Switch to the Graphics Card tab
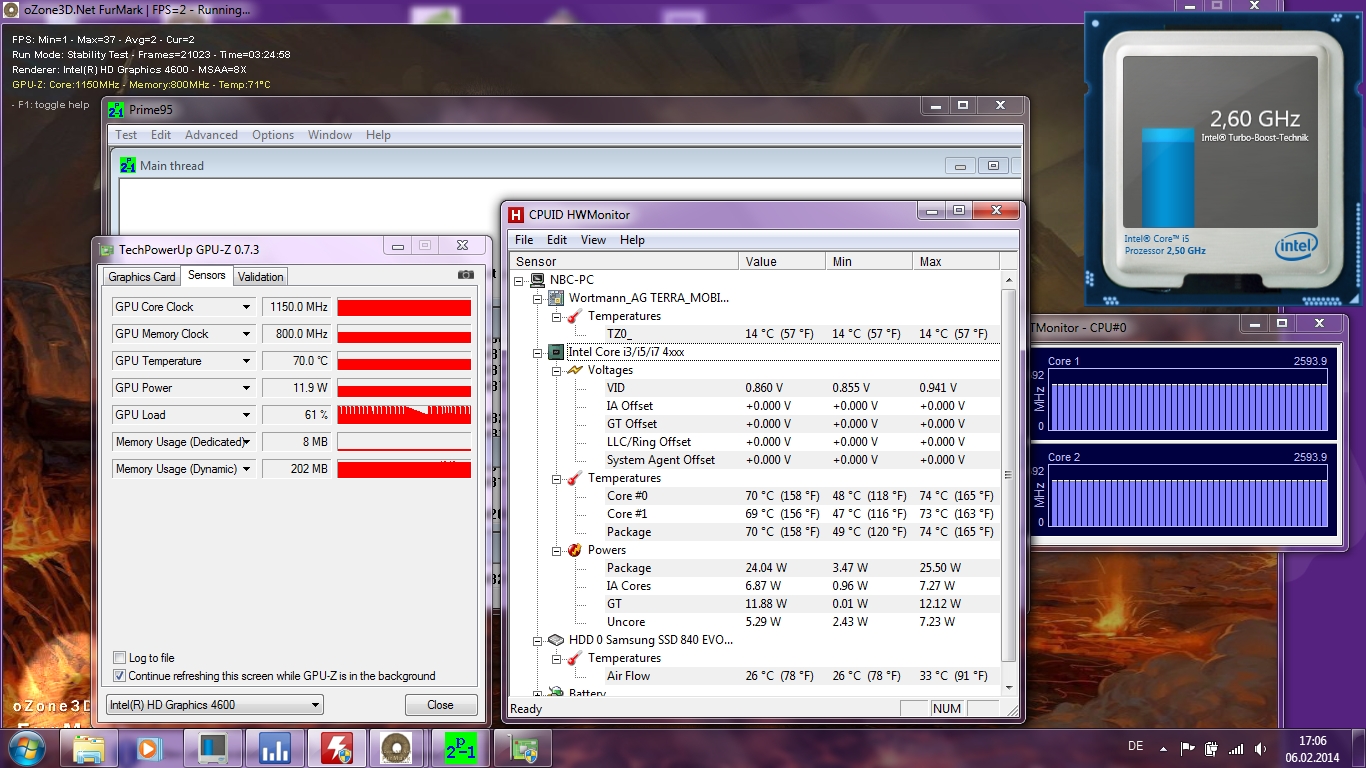 [142, 277]
